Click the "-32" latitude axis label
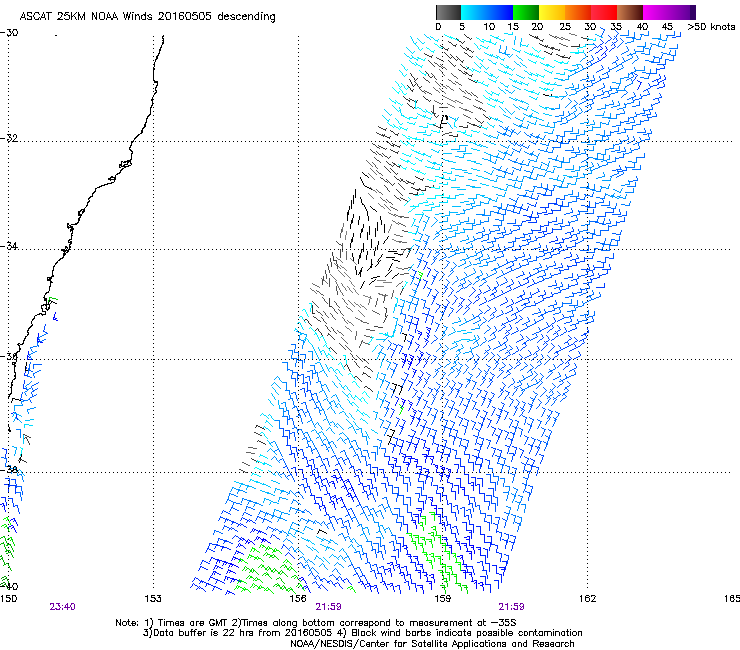 [9, 138]
